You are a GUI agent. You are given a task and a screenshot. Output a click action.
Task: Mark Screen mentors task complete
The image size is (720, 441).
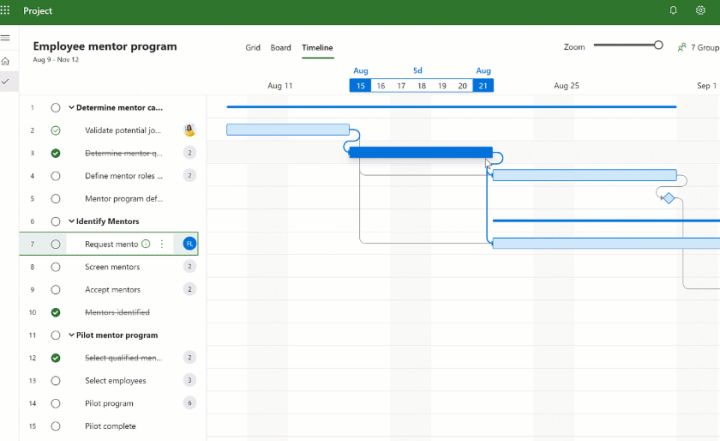56,267
